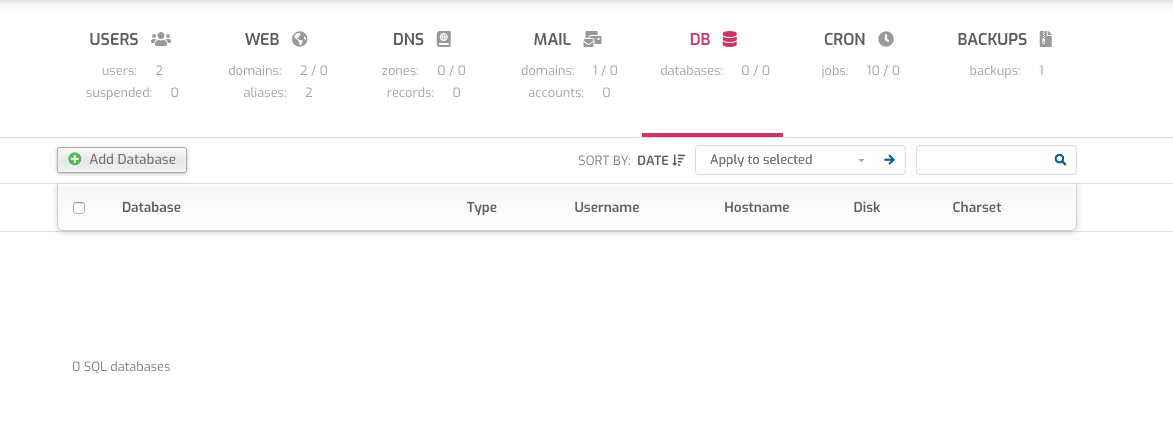Open the CRON tab
The width and height of the screenshot is (1173, 431).
pyautogui.click(x=859, y=39)
